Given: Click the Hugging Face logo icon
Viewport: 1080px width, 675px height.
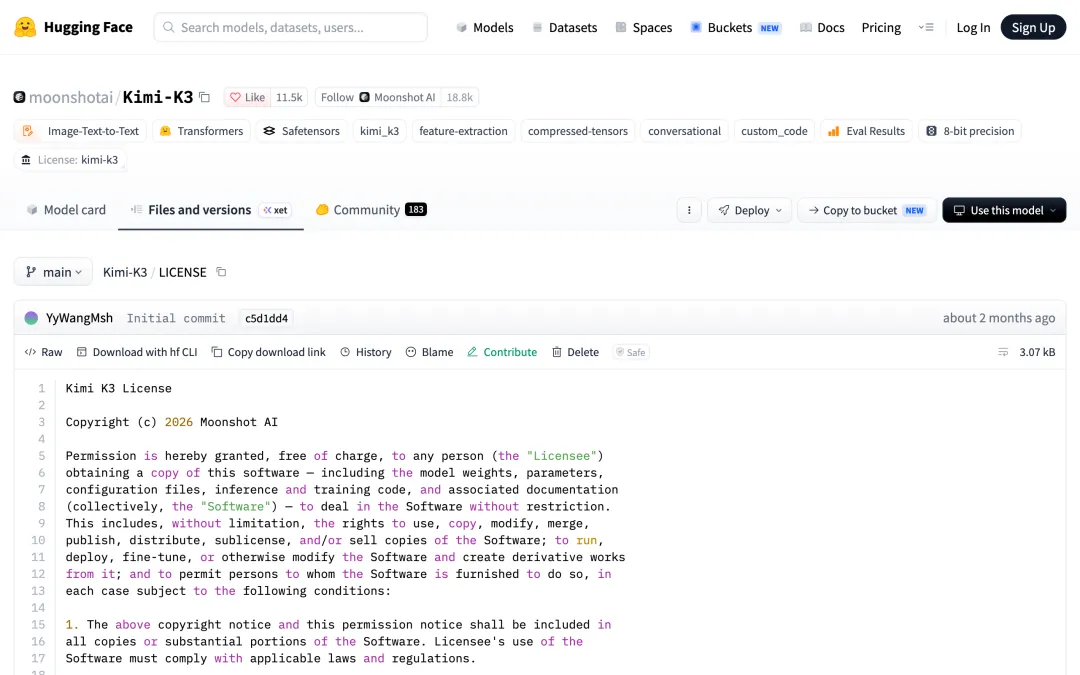Looking at the screenshot, I should (25, 27).
